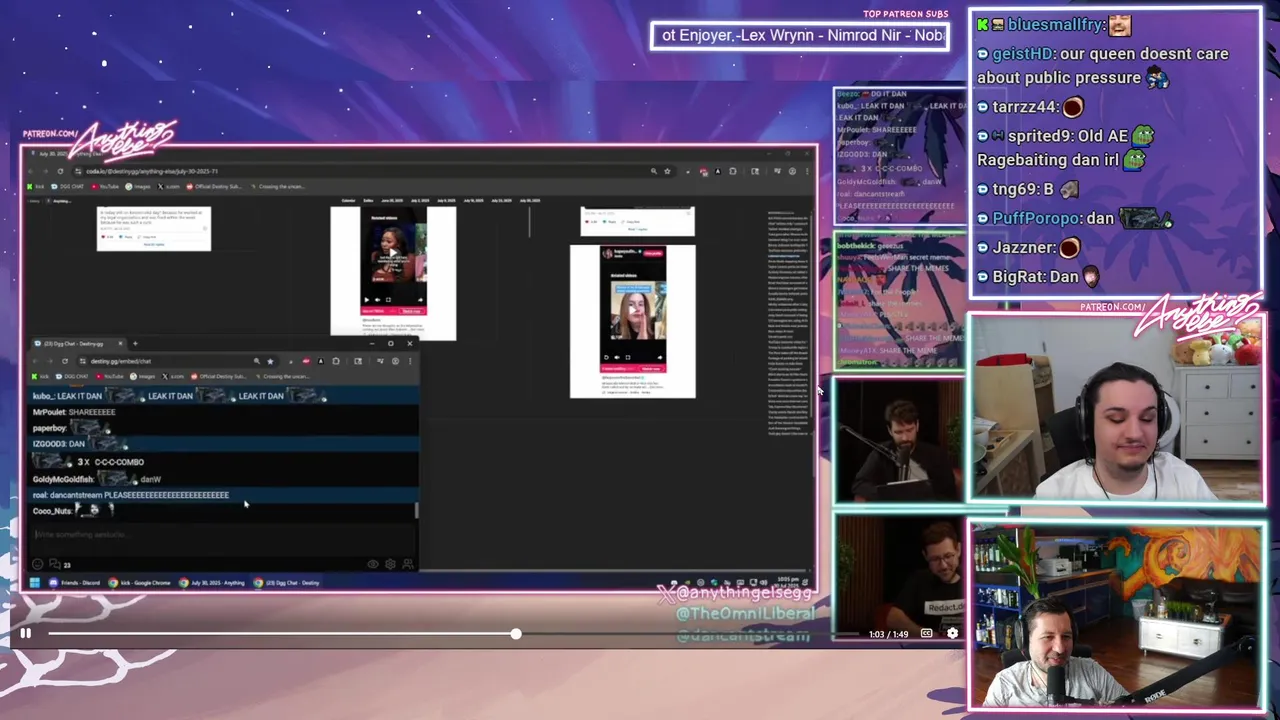Open Extensions puzzle icon in coda.io window
This screenshot has width=1280, height=720.
[733, 171]
